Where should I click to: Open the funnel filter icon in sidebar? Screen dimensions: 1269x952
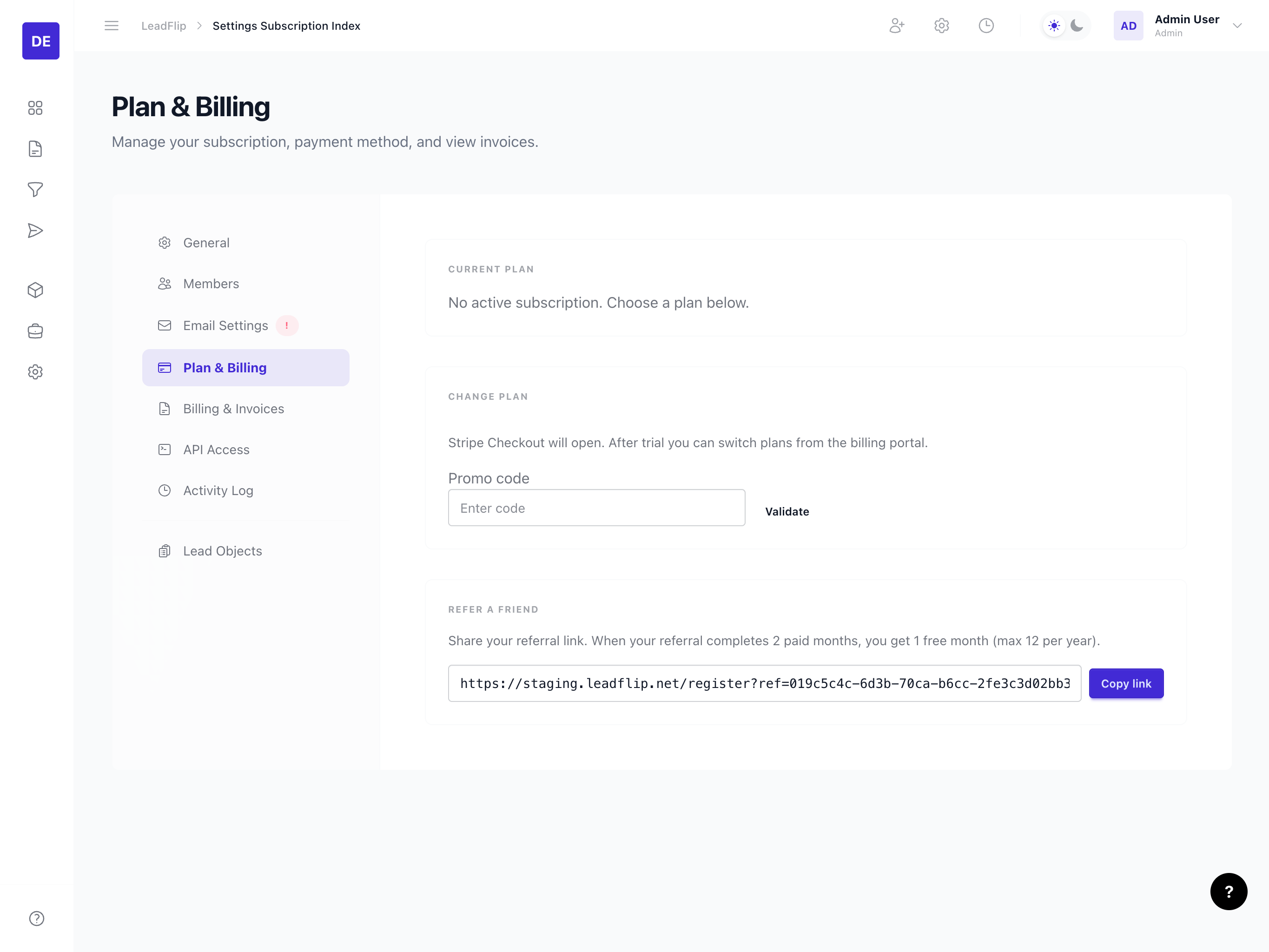35,189
